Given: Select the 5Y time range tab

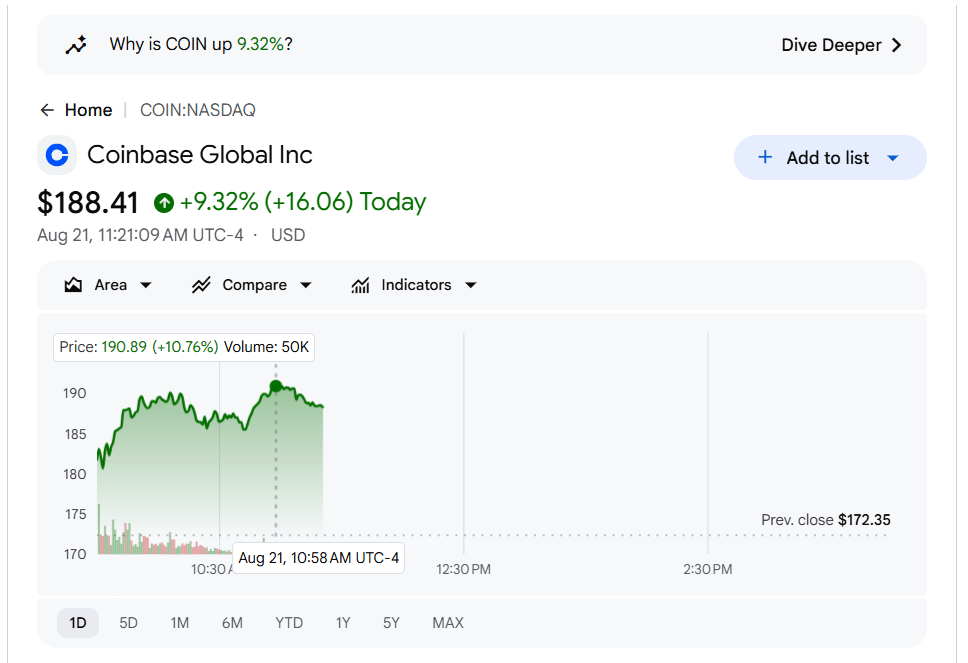Looking at the screenshot, I should coord(391,623).
